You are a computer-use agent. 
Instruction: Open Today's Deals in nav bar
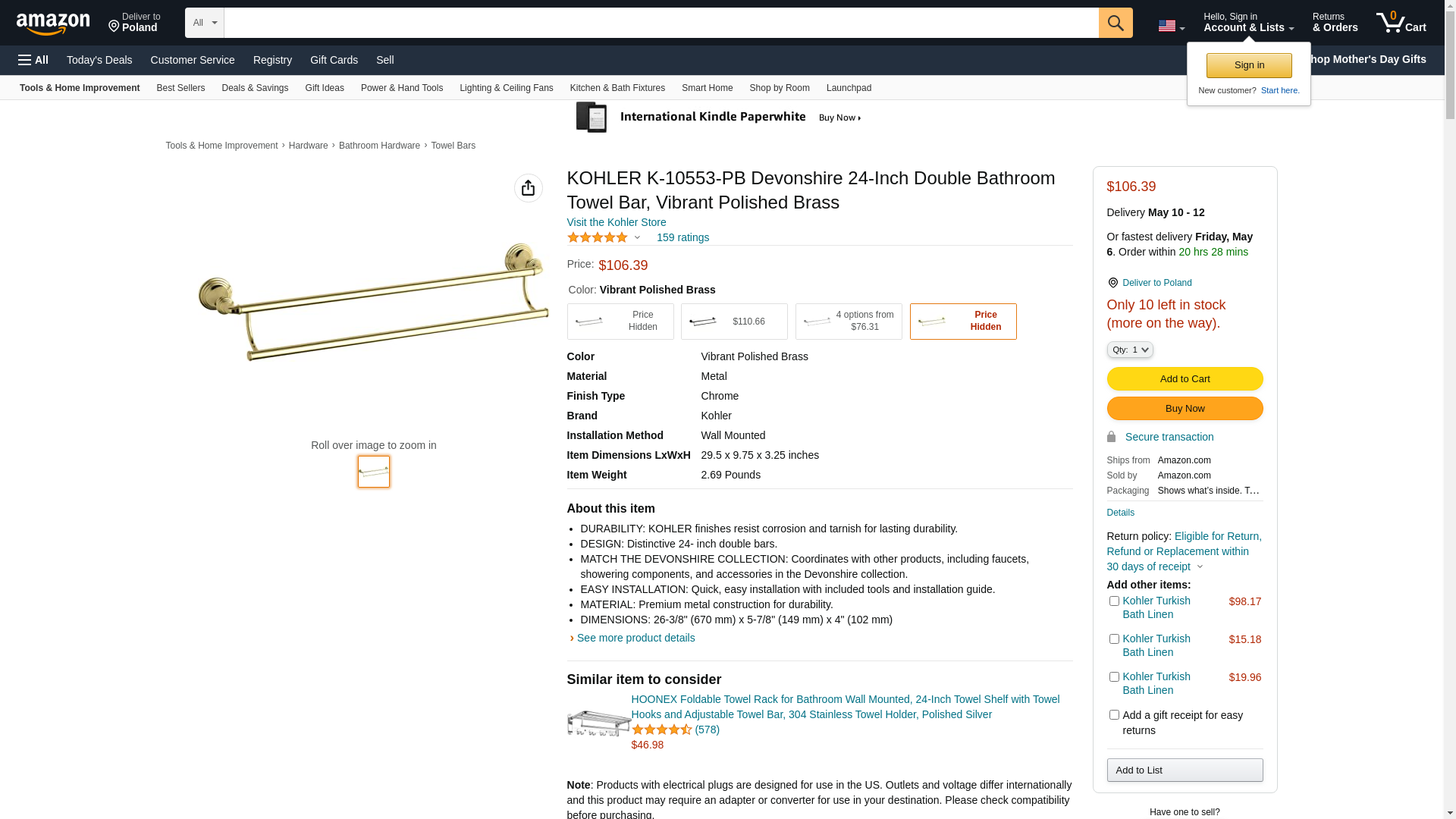99,60
